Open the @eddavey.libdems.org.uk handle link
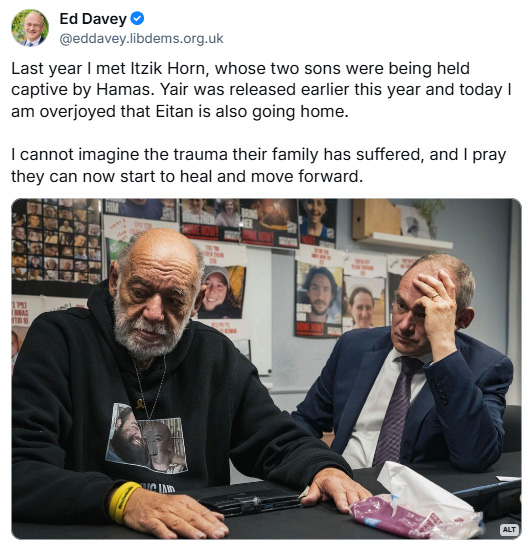 coord(141,39)
